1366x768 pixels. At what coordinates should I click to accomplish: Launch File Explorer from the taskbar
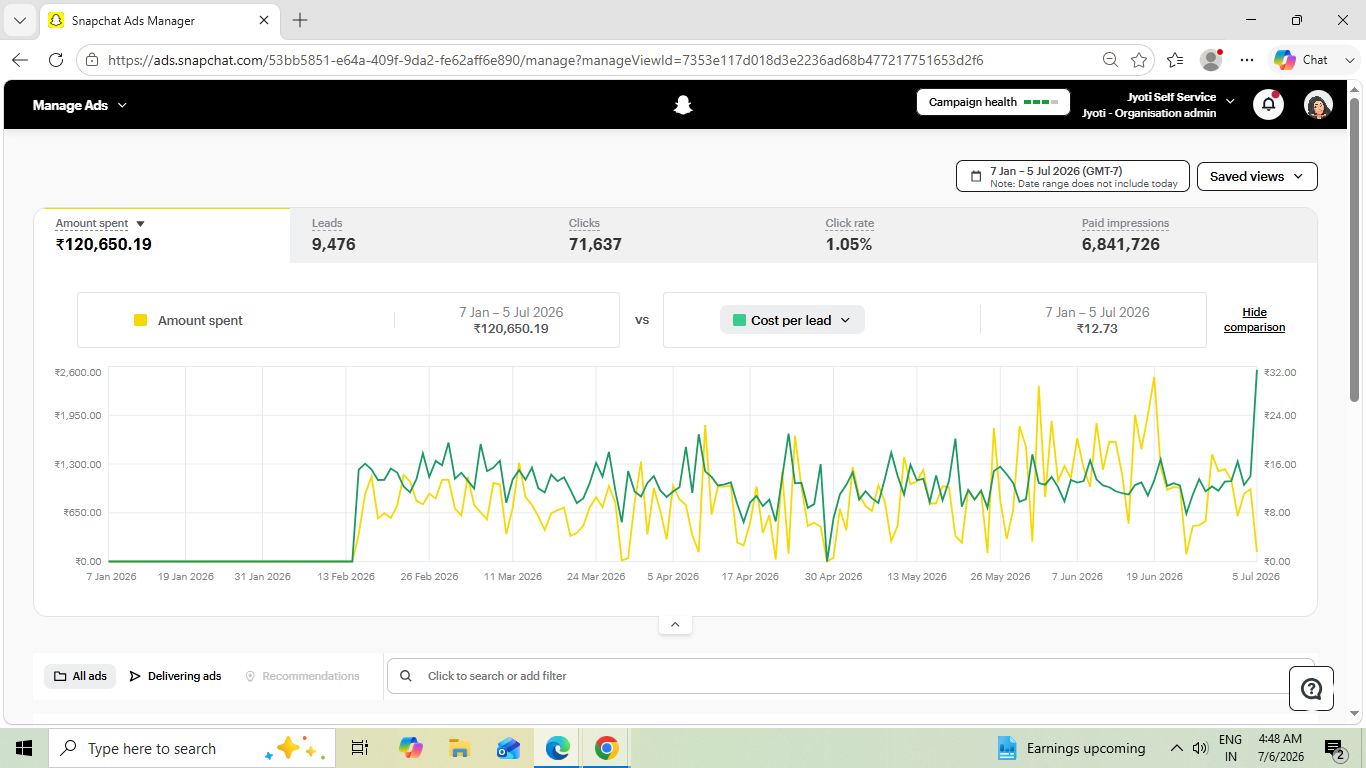click(459, 748)
